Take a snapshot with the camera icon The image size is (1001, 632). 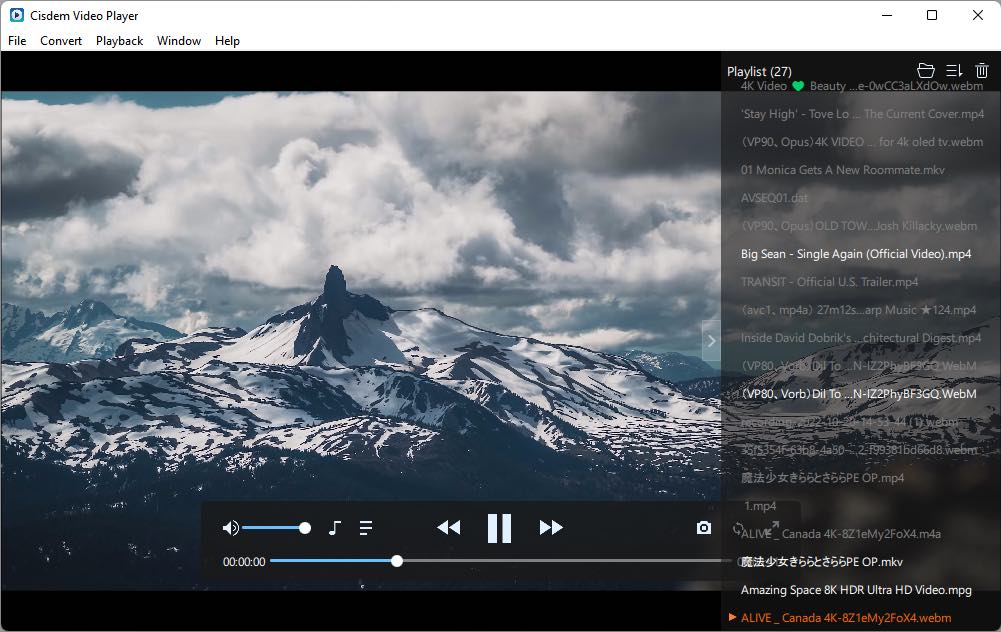tap(704, 527)
